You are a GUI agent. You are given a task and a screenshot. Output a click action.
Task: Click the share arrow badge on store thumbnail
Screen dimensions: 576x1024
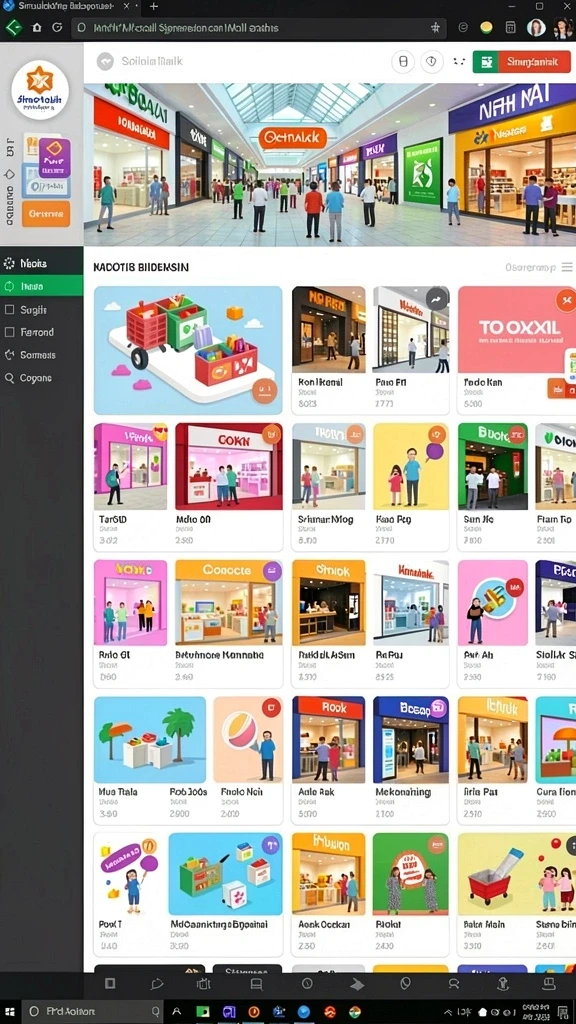[436, 299]
